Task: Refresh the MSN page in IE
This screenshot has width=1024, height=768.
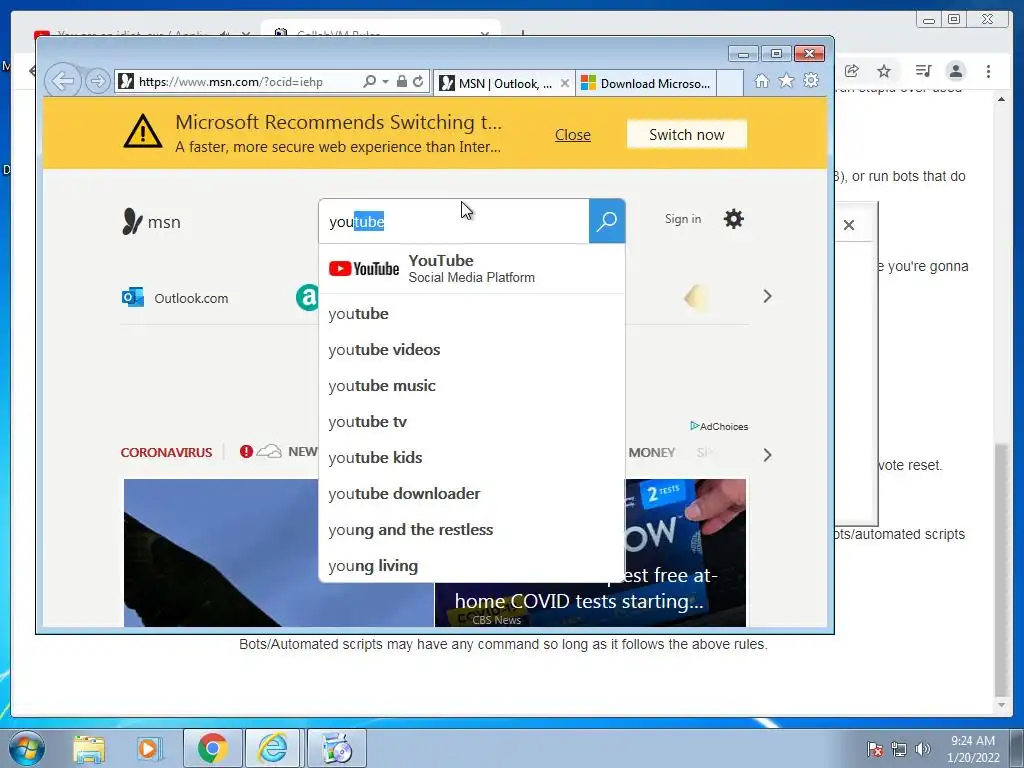Action: click(x=418, y=82)
